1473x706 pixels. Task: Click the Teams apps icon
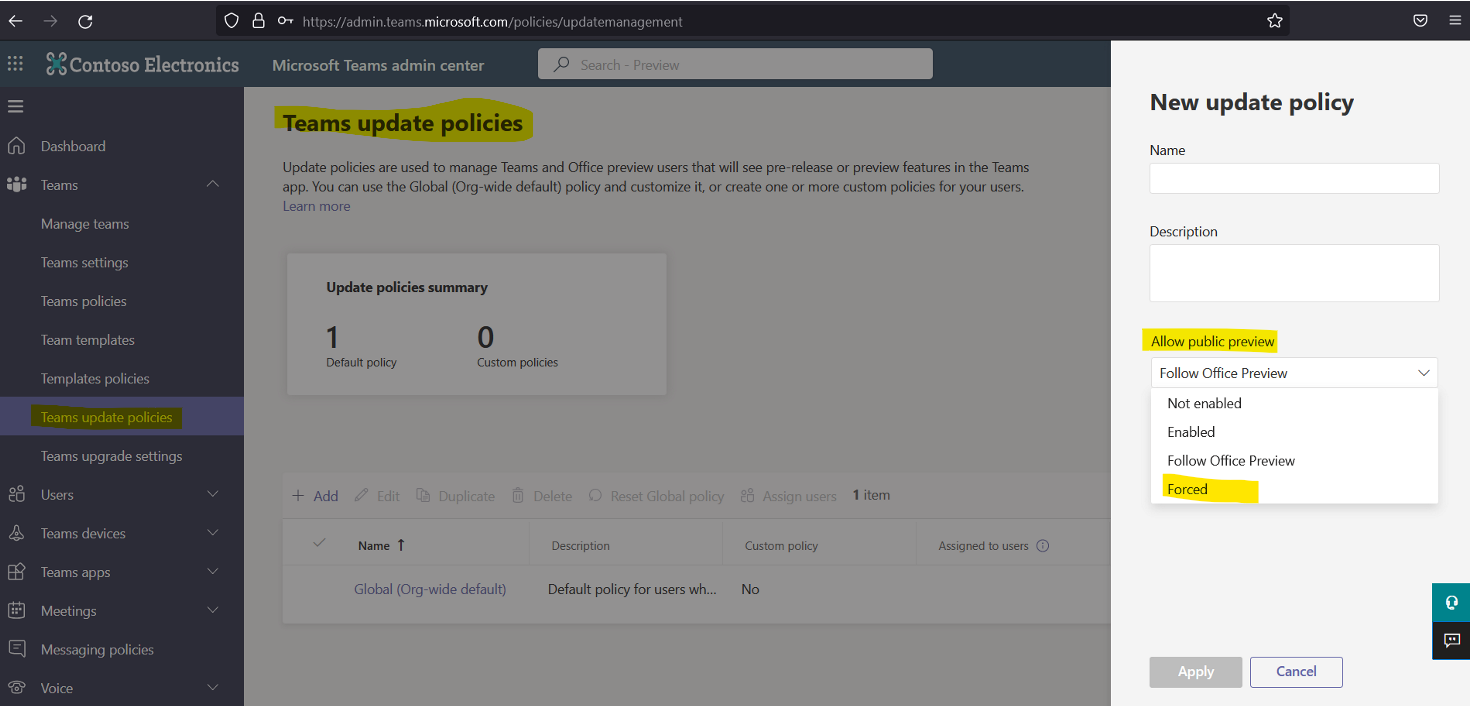point(16,572)
